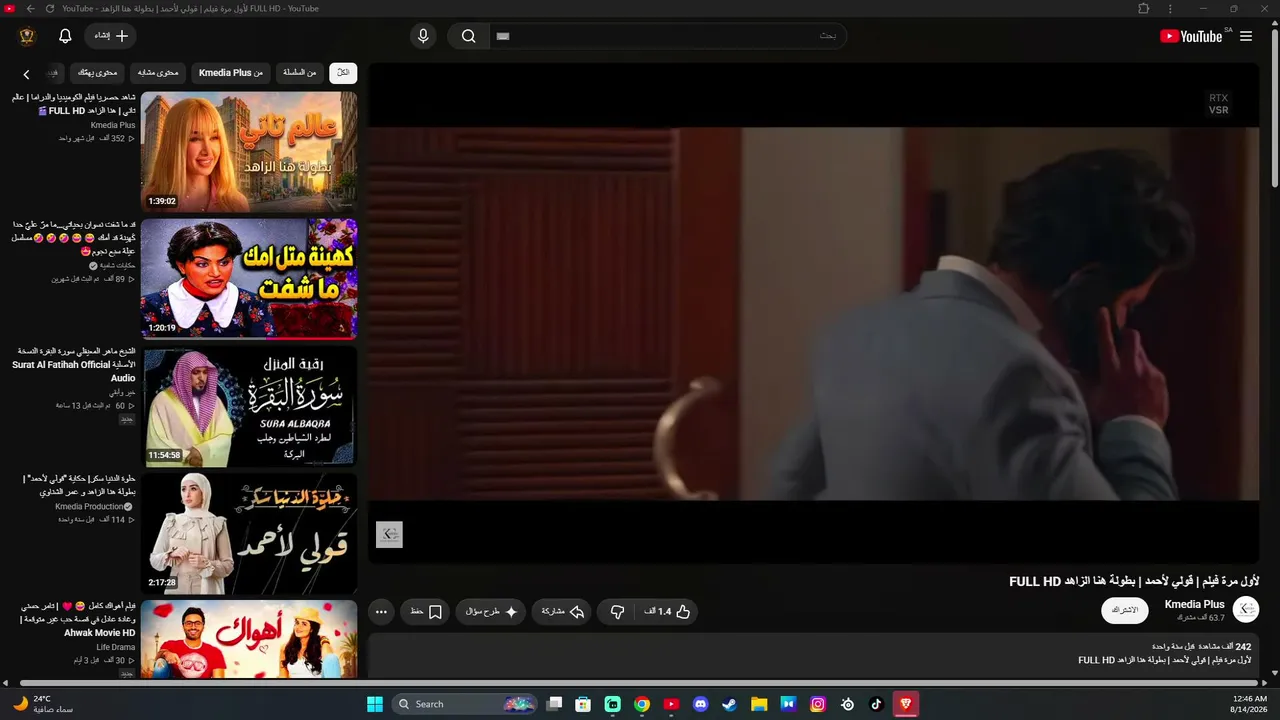Open the 'عالم تاني' video thumbnail
Image resolution: width=1280 pixels, height=720 pixels.
[249, 151]
